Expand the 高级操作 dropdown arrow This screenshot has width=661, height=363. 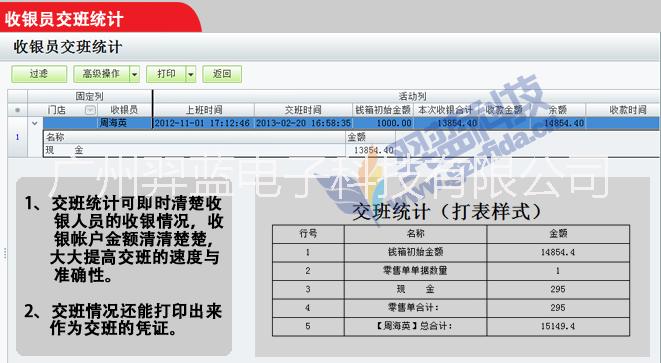[134, 74]
